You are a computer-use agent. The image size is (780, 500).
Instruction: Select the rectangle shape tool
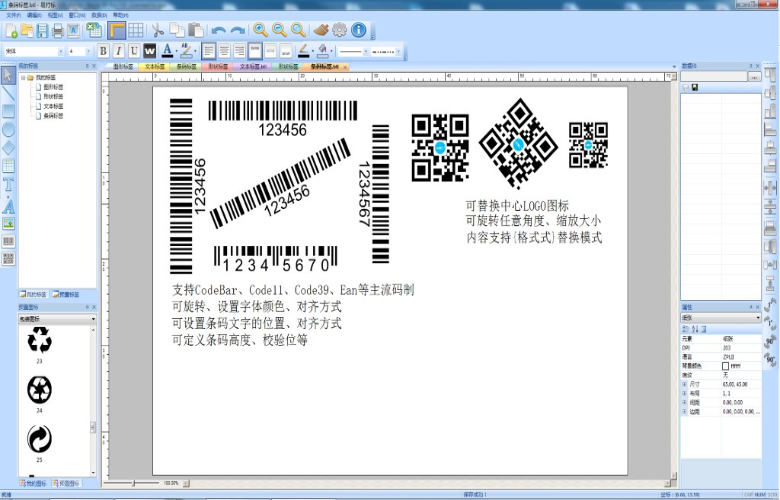pos(8,111)
